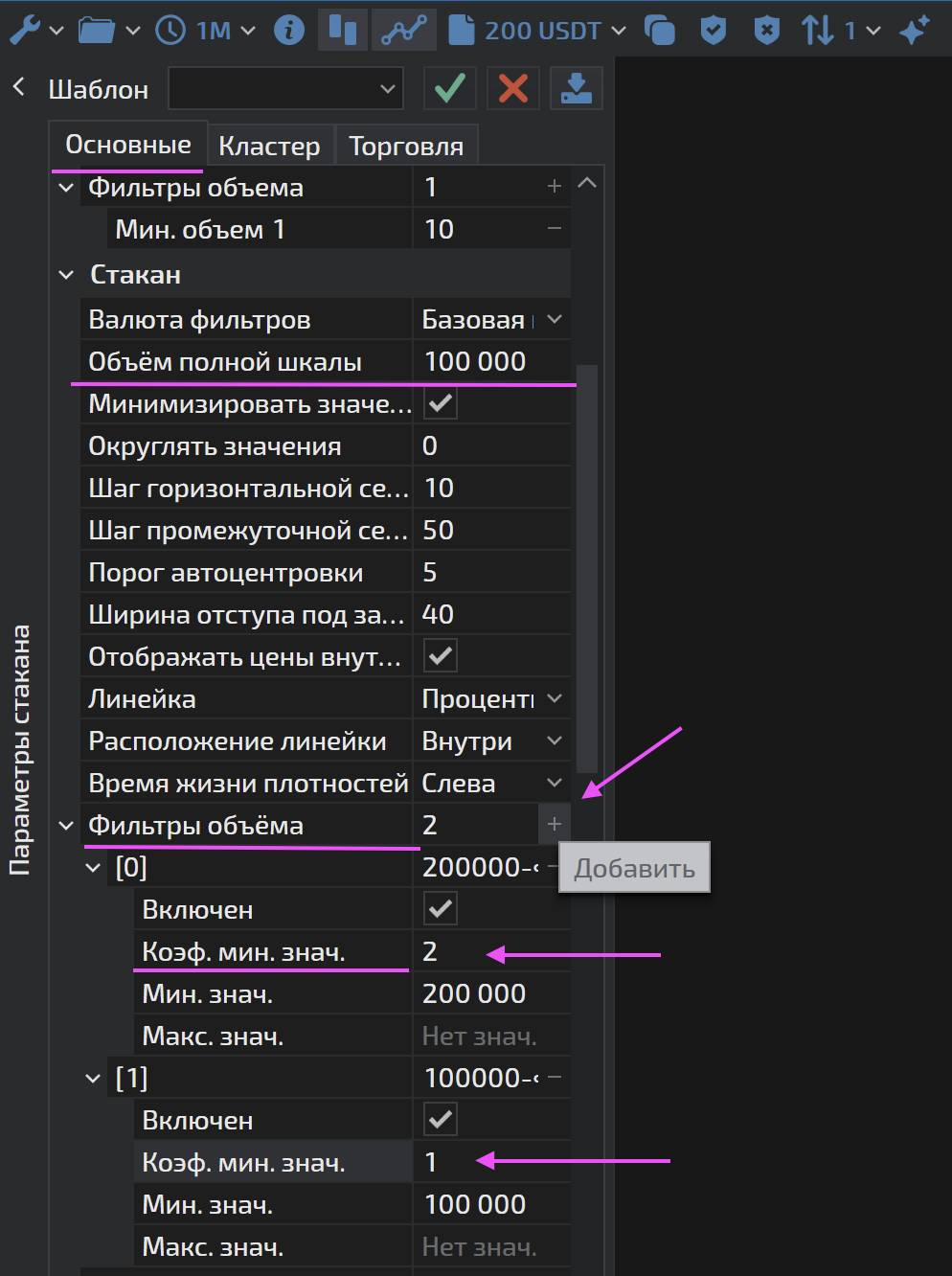This screenshot has width=952, height=1276.
Task: Open Валюта фильтров dropdown
Action: click(554, 320)
